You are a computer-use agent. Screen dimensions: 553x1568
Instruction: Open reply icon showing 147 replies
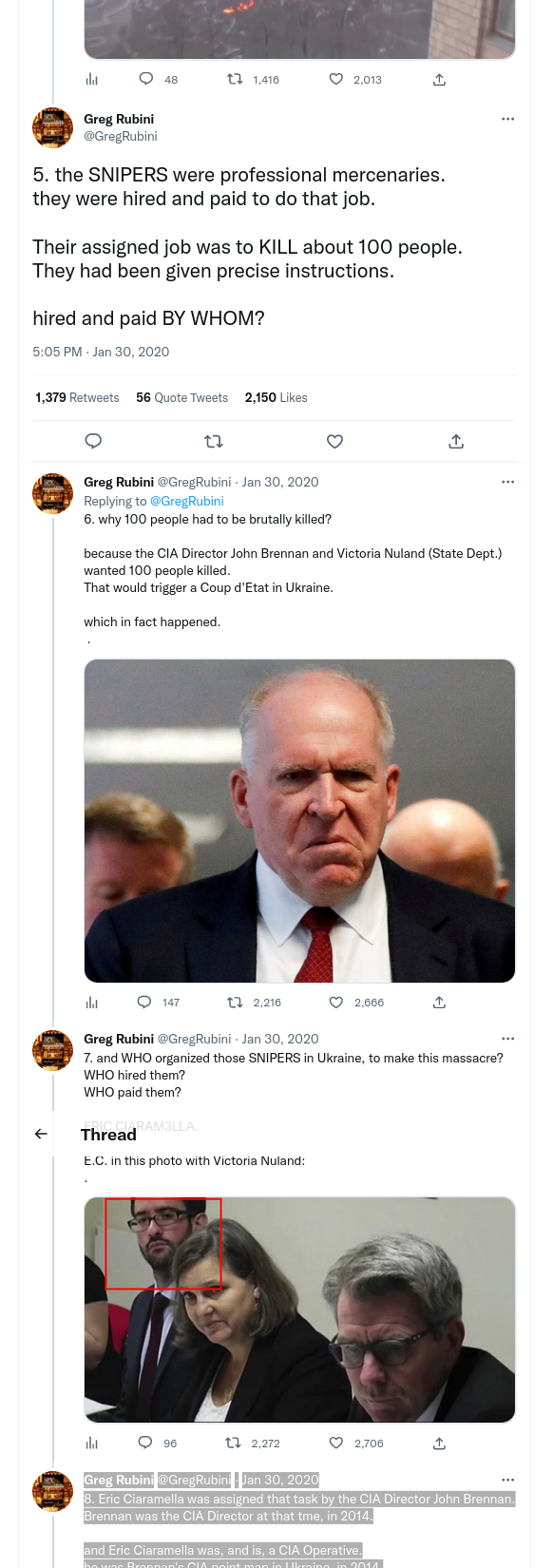pyautogui.click(x=144, y=1002)
